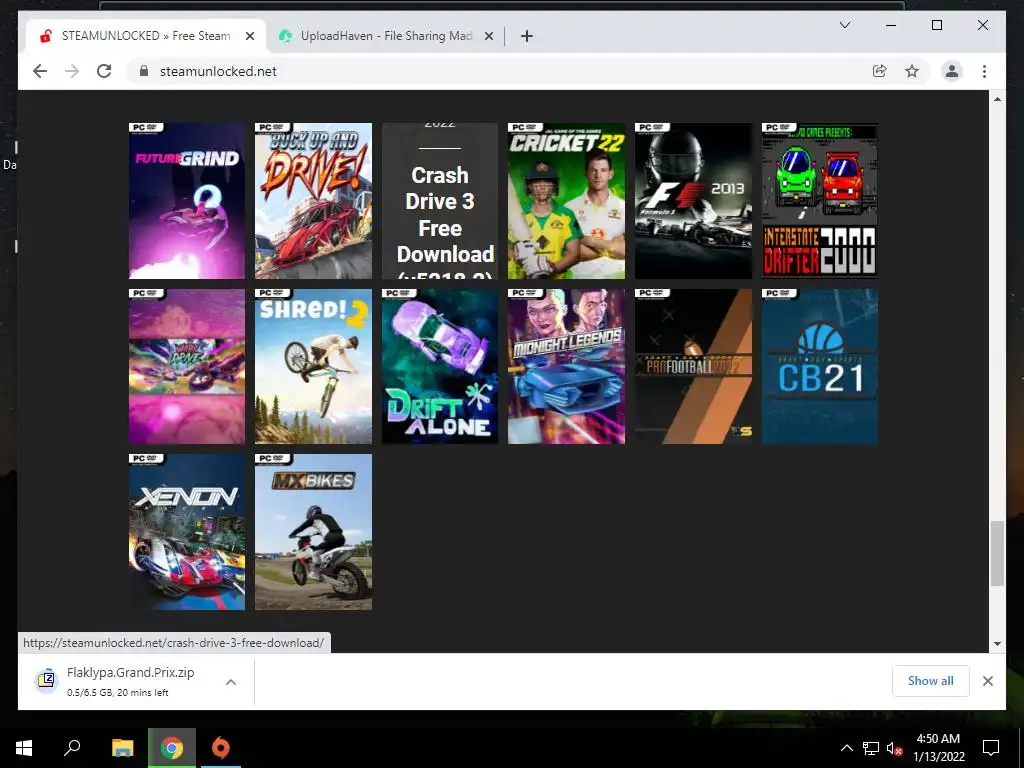Open Shred! 2 game cover
The height and width of the screenshot is (768, 1024).
[x=313, y=366]
